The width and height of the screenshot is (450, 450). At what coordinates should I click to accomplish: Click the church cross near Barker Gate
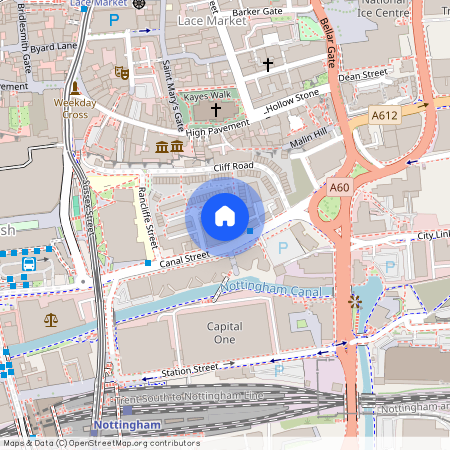click(268, 65)
